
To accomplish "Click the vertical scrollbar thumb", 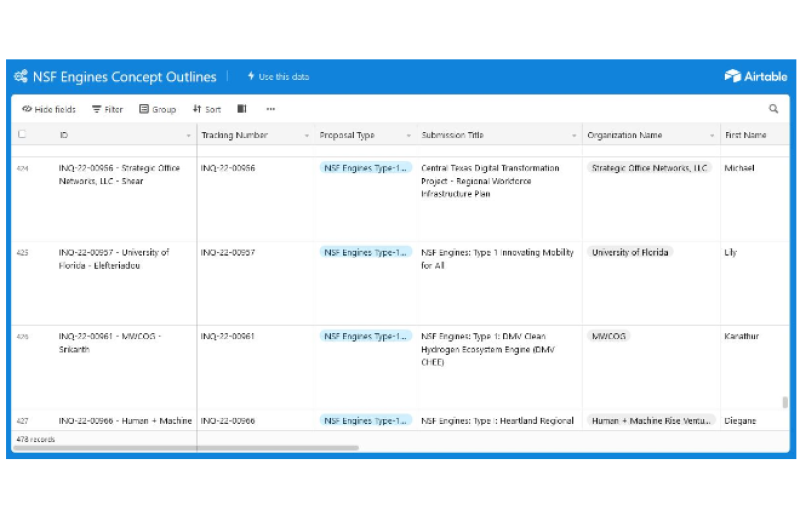I will 785,402.
